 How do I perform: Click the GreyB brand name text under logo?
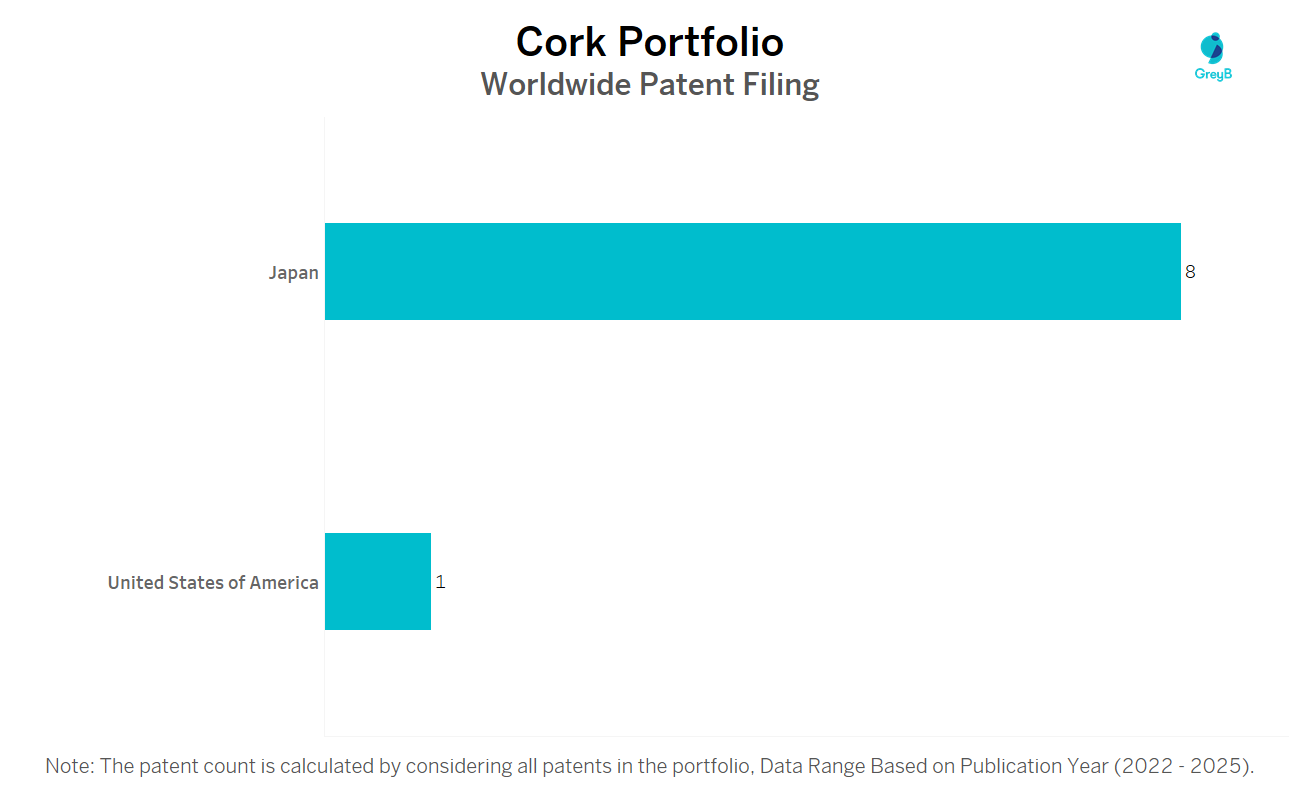click(1213, 74)
